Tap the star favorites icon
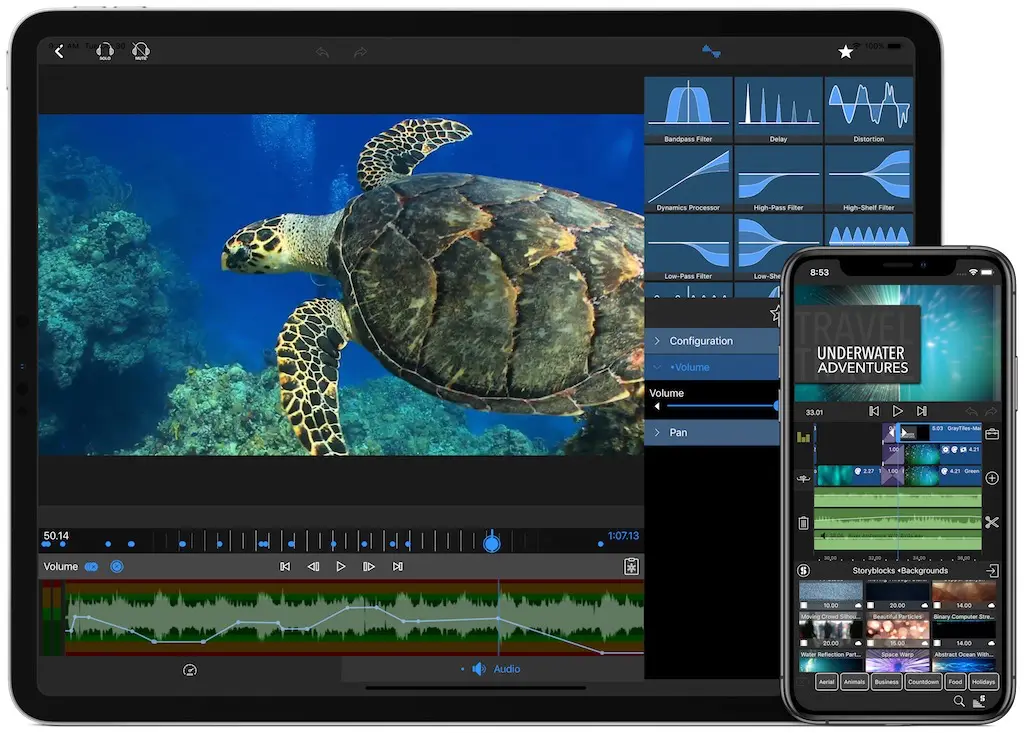 (x=846, y=51)
